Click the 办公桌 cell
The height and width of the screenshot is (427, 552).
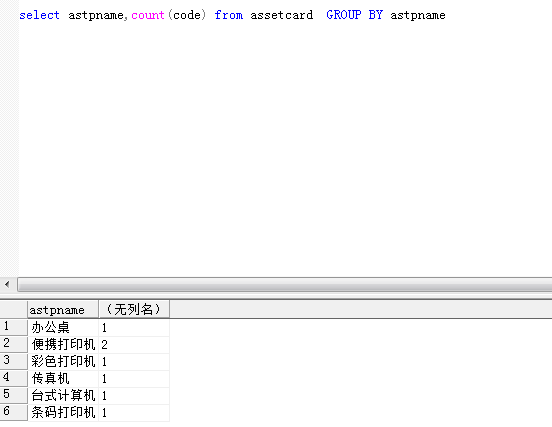click(63, 327)
